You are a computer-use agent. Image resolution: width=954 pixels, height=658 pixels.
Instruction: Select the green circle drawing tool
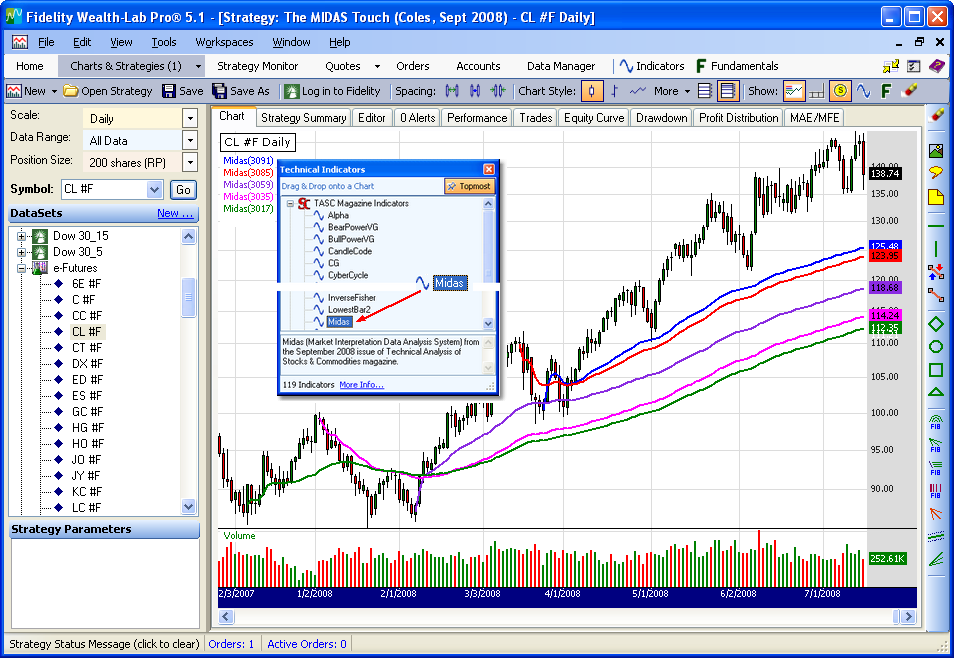tap(936, 347)
